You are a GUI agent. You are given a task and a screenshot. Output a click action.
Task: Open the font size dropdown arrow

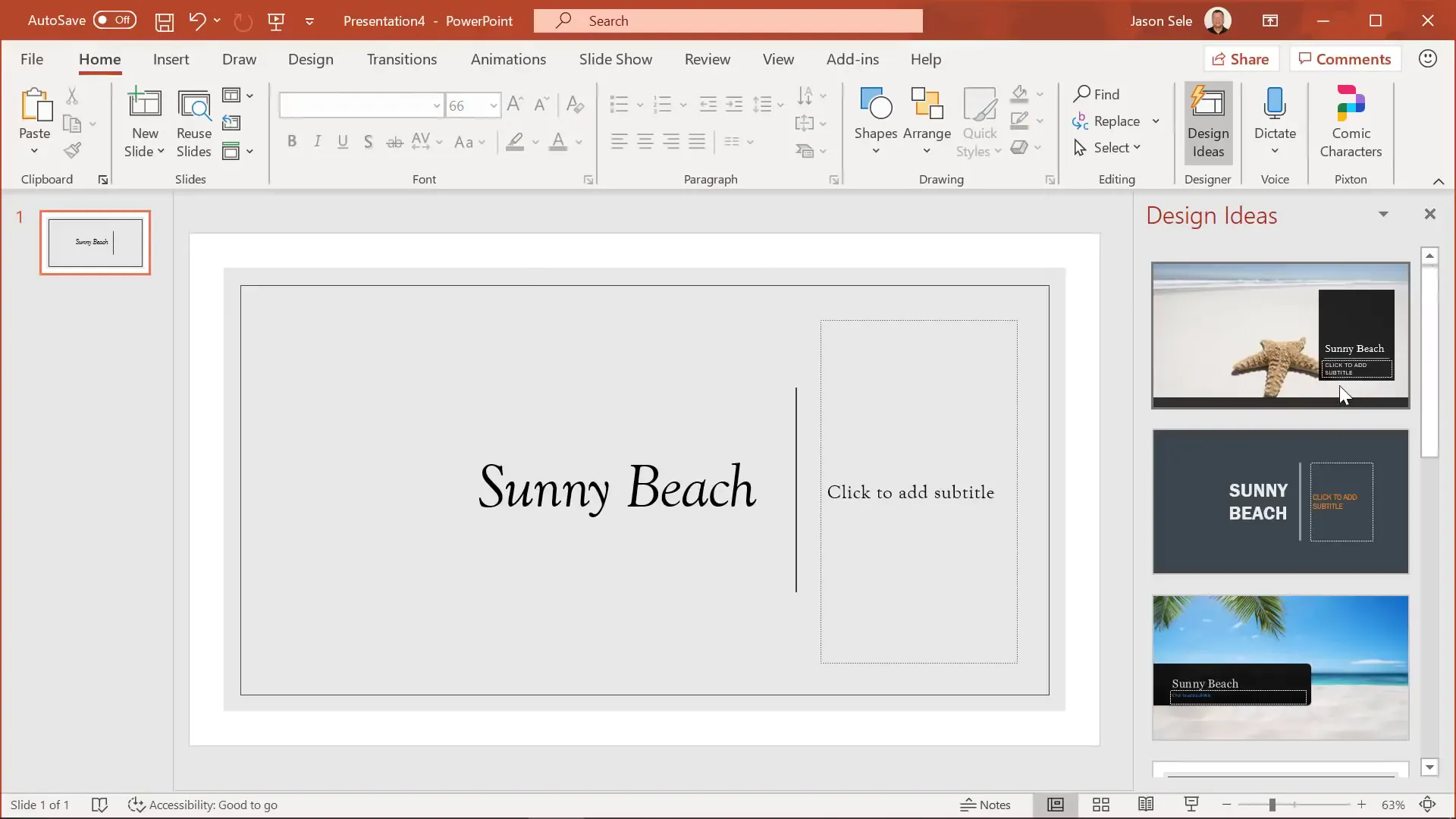494,105
